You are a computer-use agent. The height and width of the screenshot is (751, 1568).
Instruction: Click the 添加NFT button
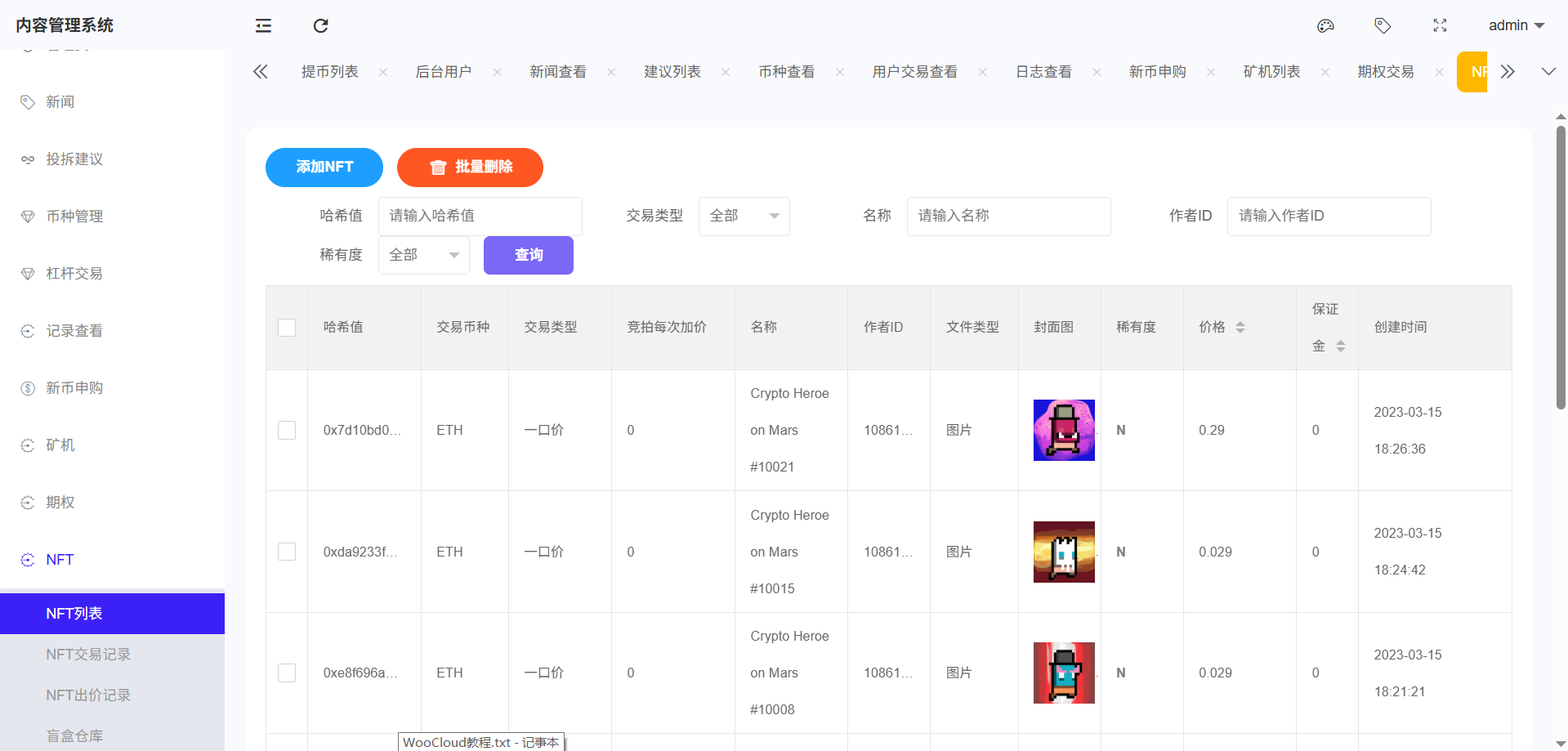pyautogui.click(x=324, y=167)
